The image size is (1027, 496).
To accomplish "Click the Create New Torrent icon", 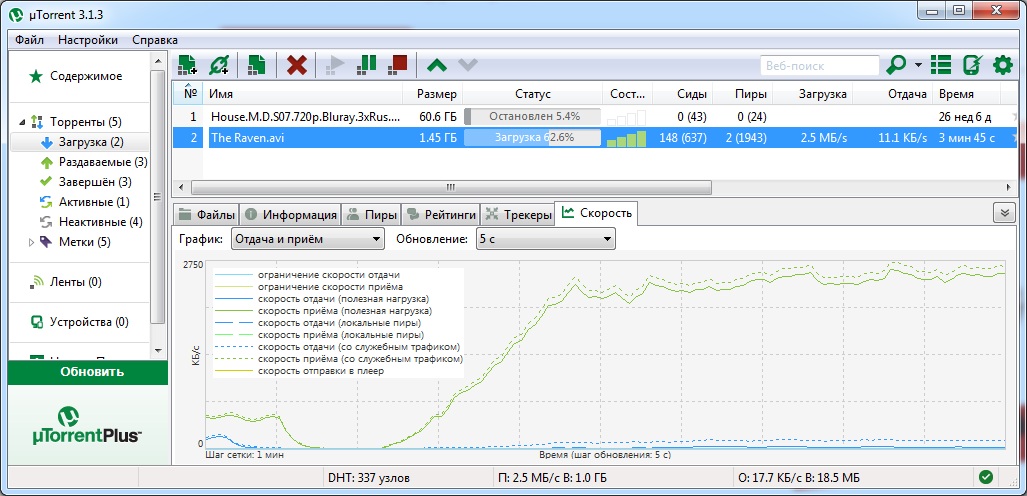I will (257, 66).
